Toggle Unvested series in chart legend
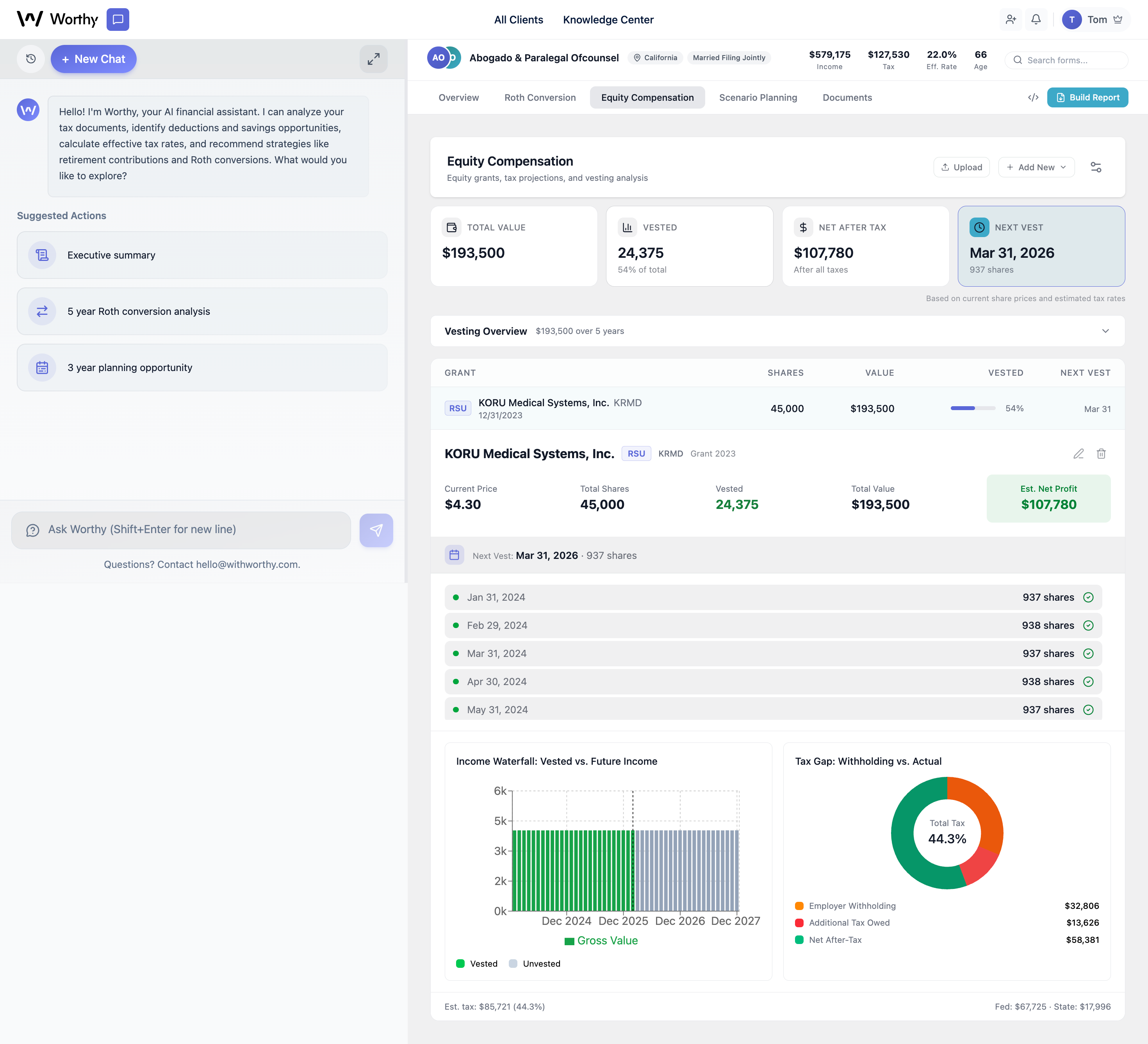The image size is (1148, 1044). coord(534,964)
